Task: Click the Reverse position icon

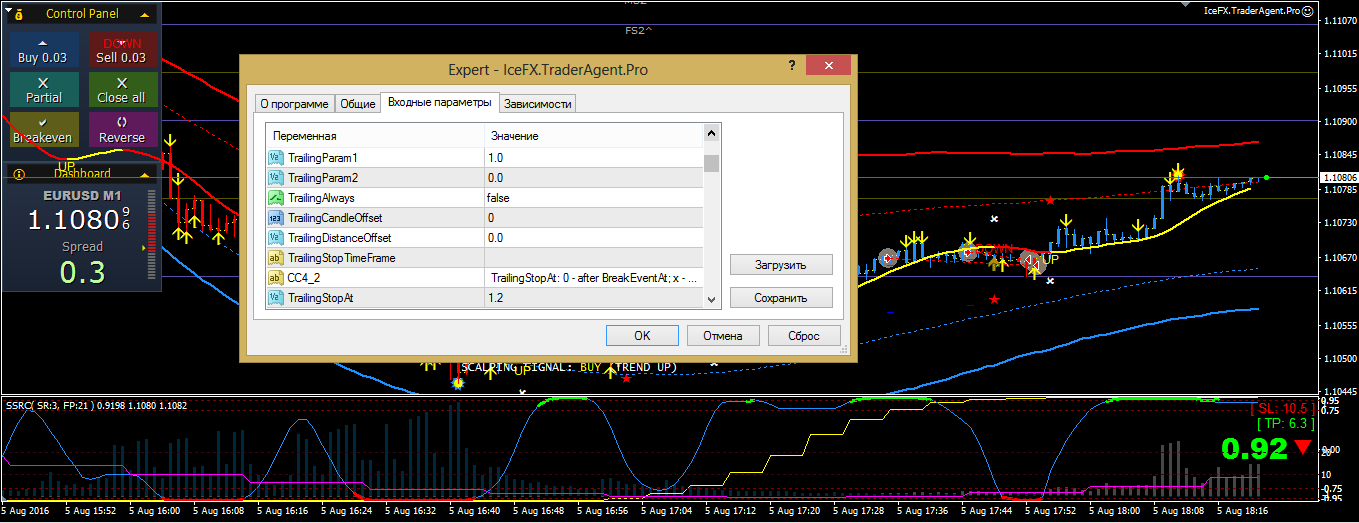Action: click(x=122, y=122)
